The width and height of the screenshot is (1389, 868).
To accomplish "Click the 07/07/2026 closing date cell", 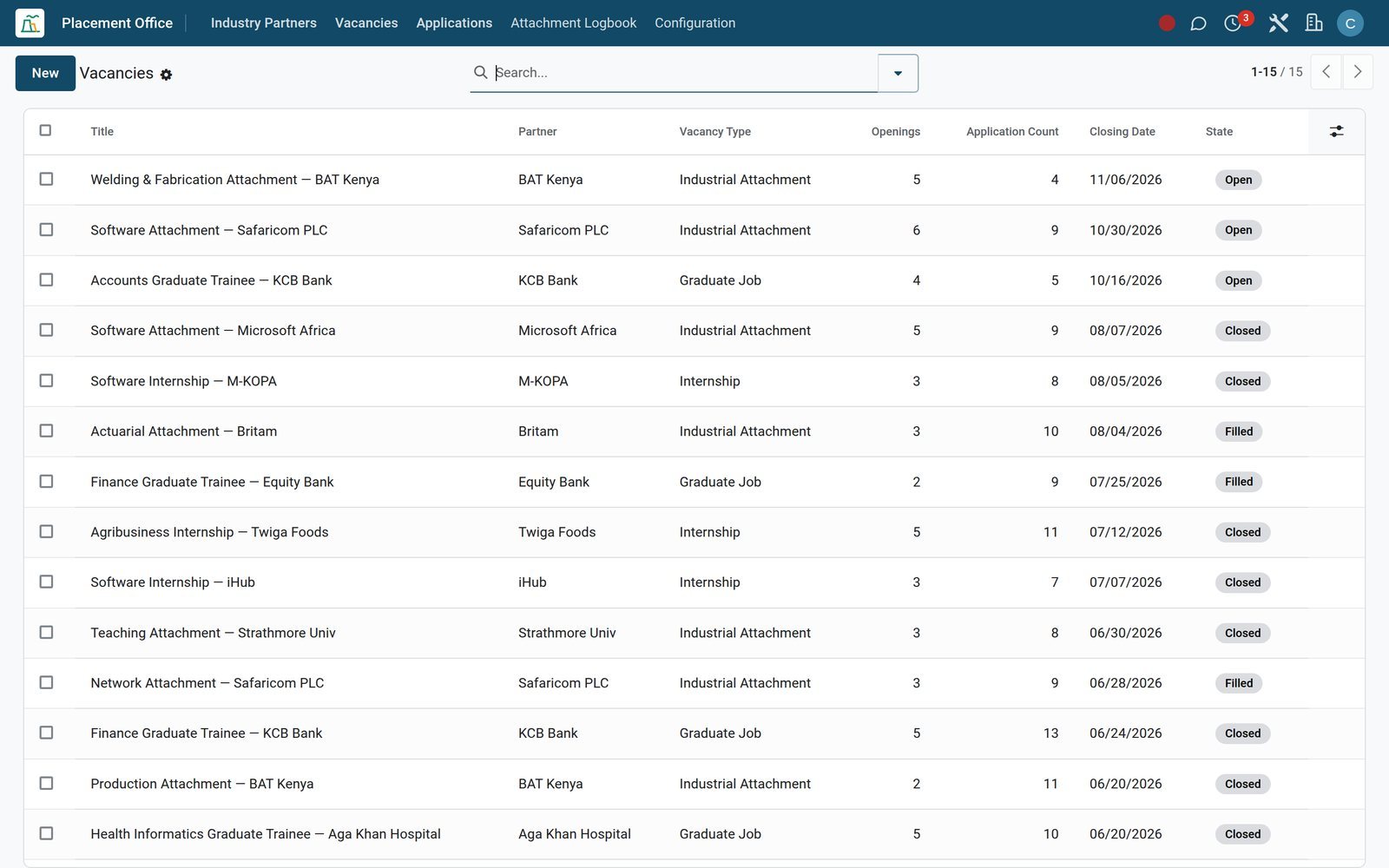I will (1125, 582).
